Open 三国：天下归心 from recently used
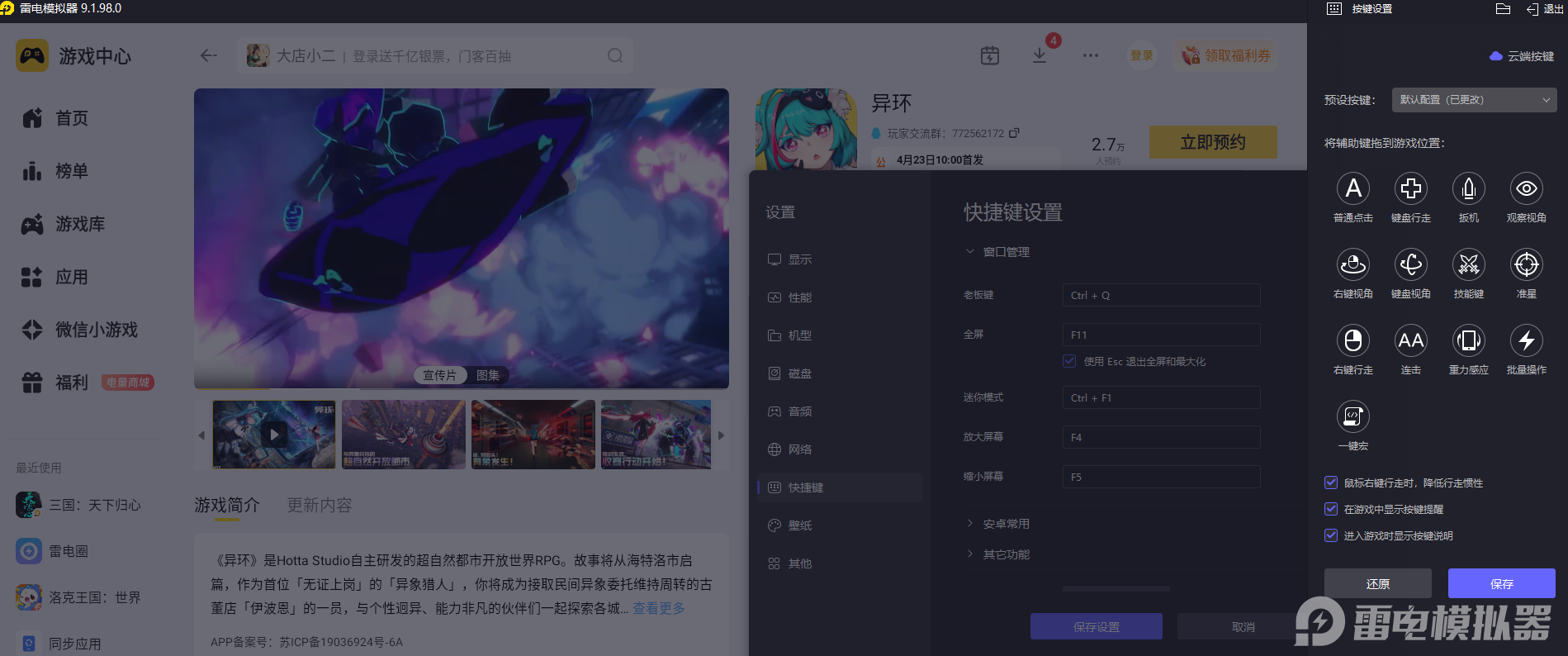The height and width of the screenshot is (656, 1568). [x=78, y=505]
